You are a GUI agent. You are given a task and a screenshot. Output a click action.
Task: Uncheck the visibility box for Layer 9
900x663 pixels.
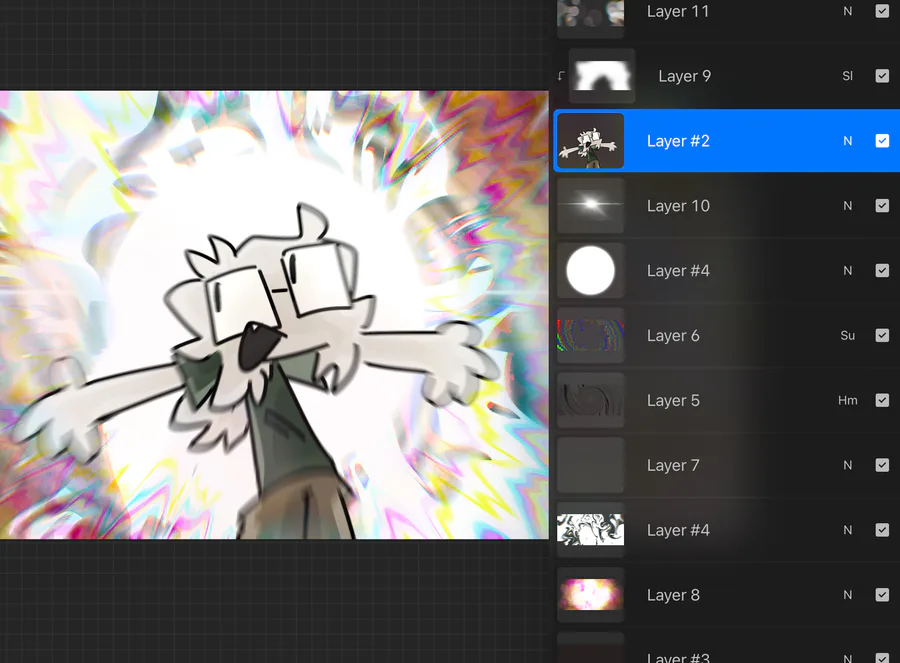coord(882,76)
